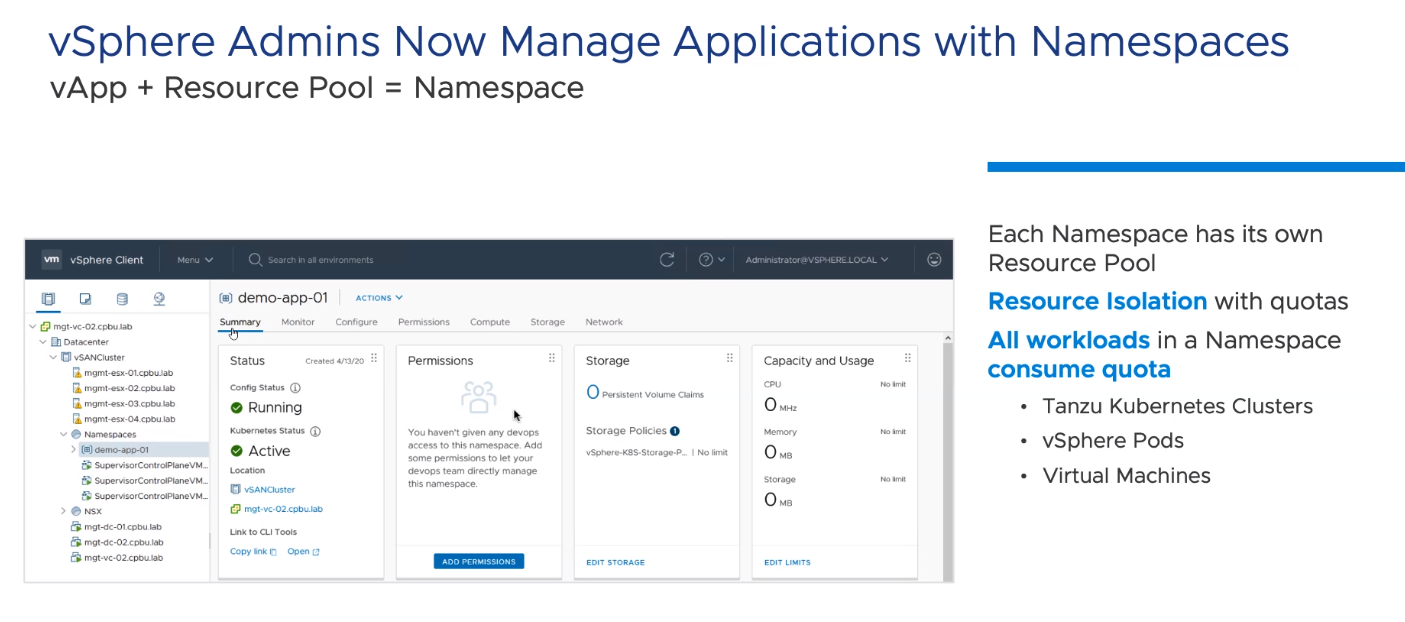
Task: Open the help dropdown menu
Action: (710, 260)
